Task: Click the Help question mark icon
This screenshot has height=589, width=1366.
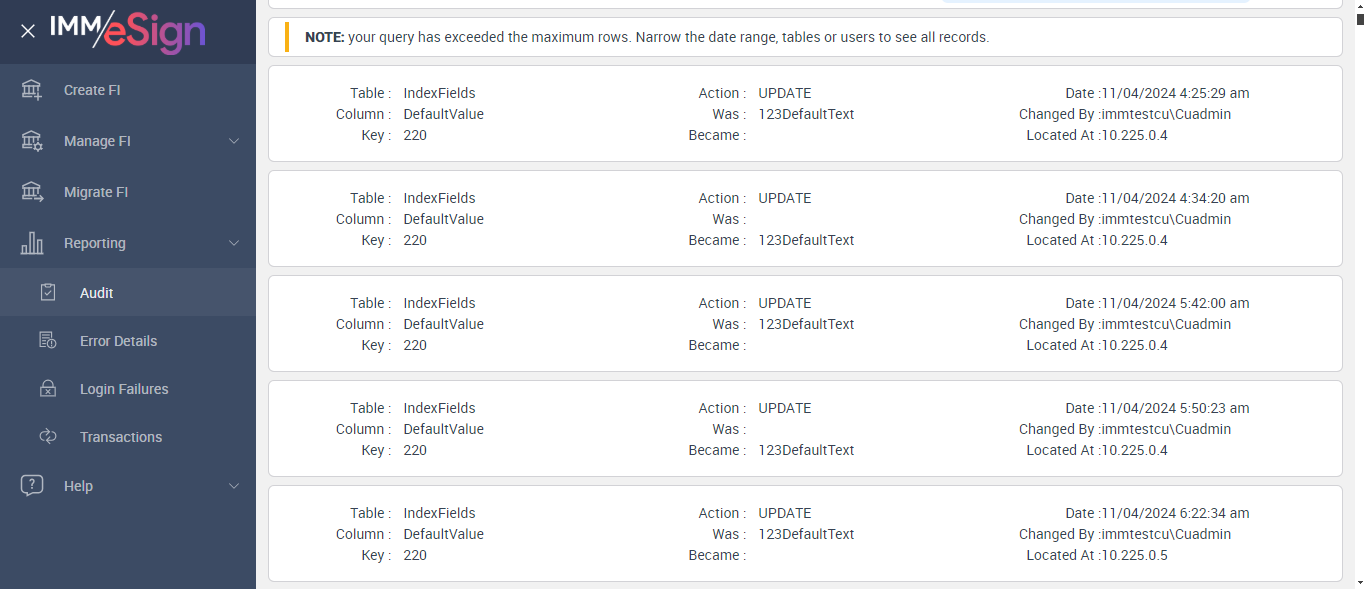Action: coord(32,486)
